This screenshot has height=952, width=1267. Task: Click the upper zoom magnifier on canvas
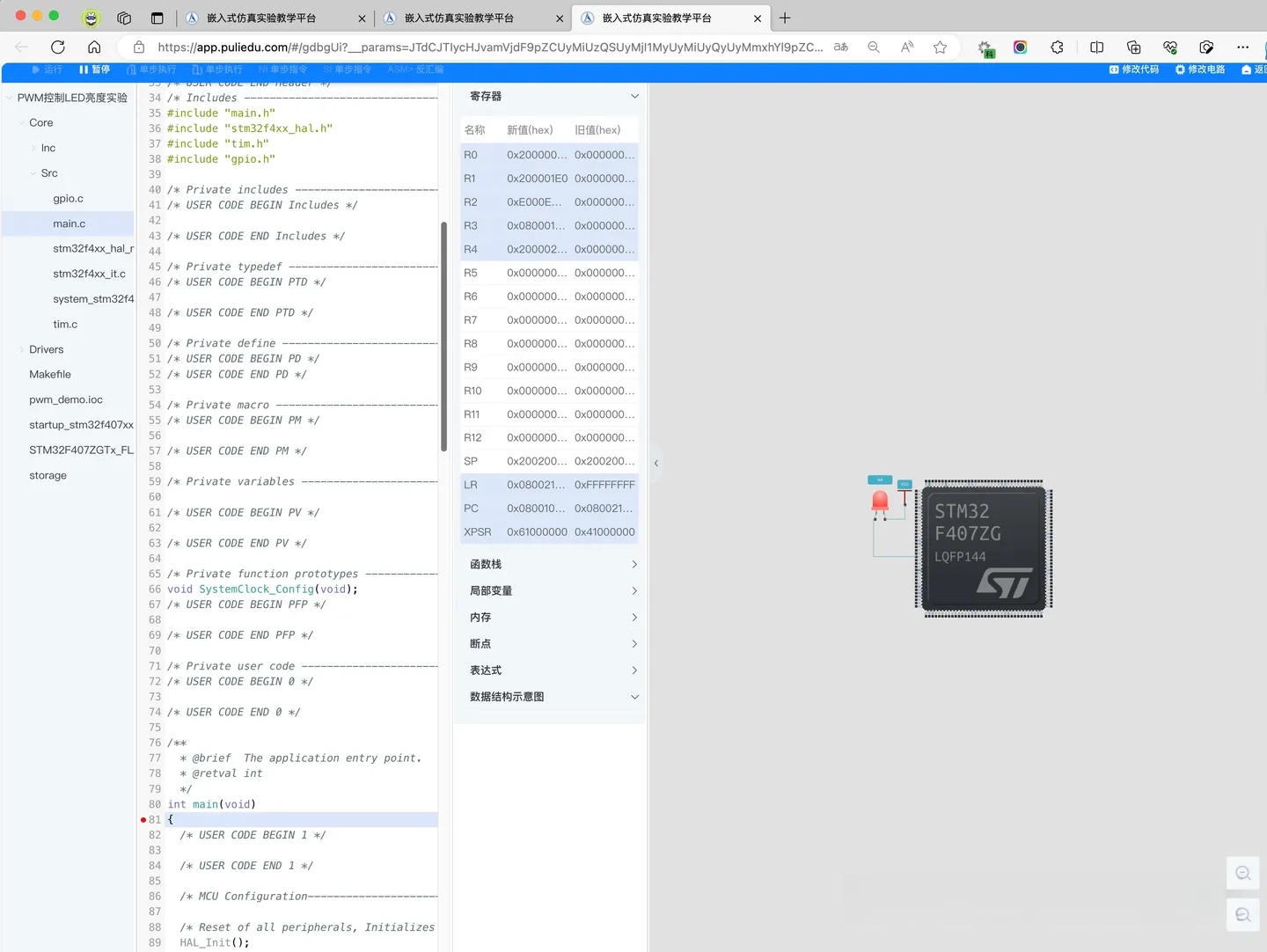[1242, 873]
